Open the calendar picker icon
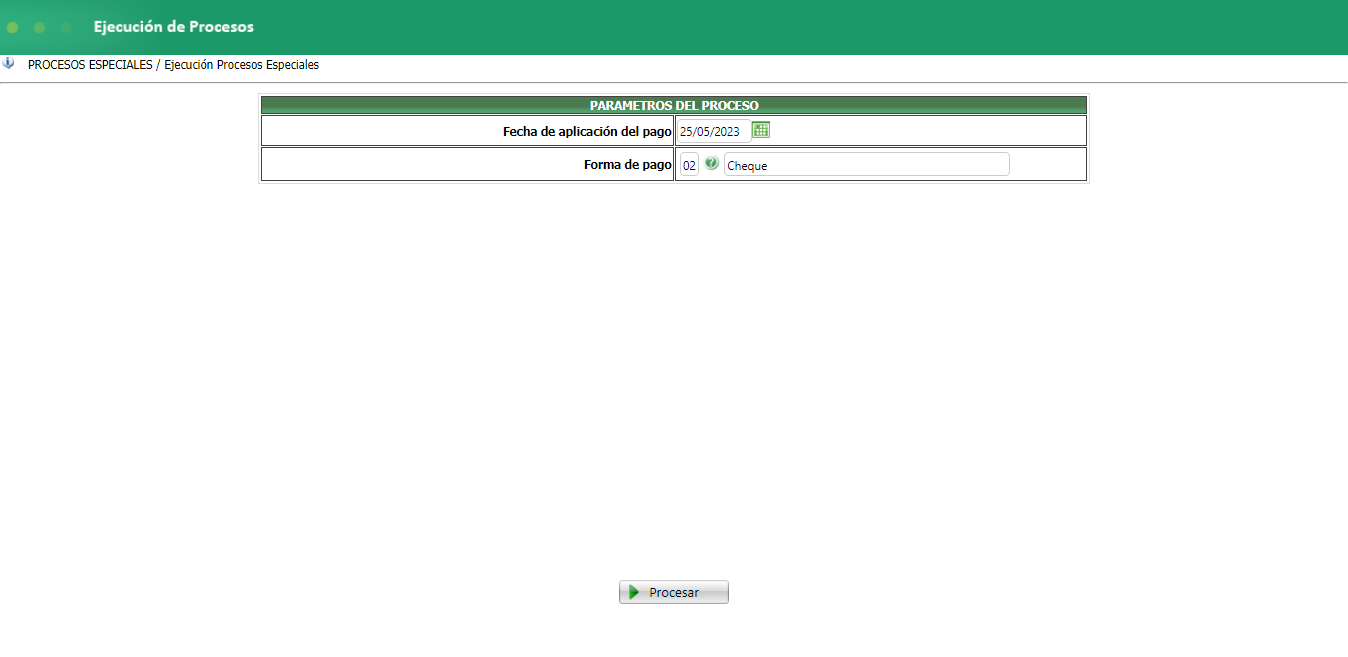1348x657 pixels. (761, 130)
